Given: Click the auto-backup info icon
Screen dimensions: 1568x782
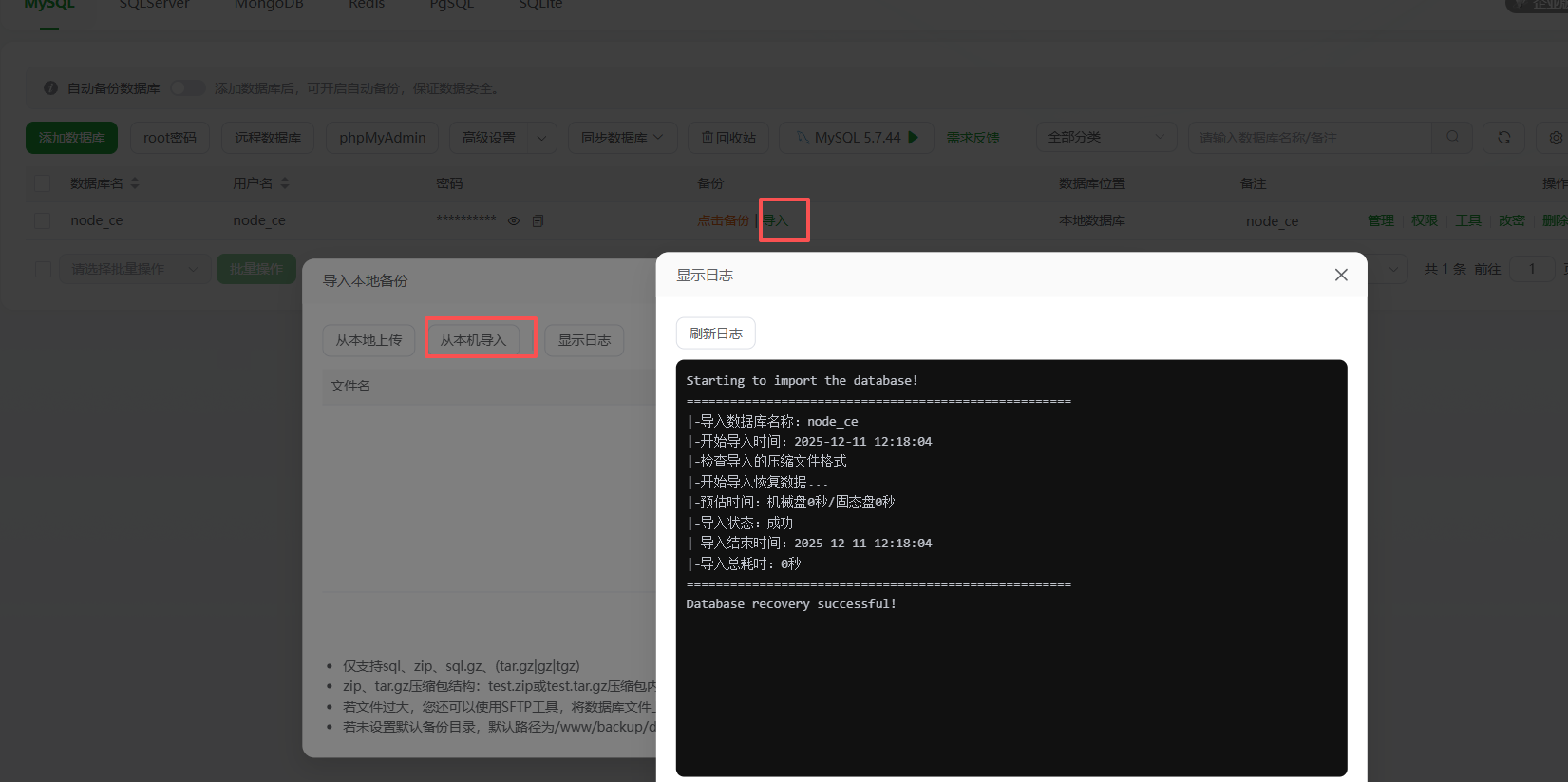Looking at the screenshot, I should (50, 87).
